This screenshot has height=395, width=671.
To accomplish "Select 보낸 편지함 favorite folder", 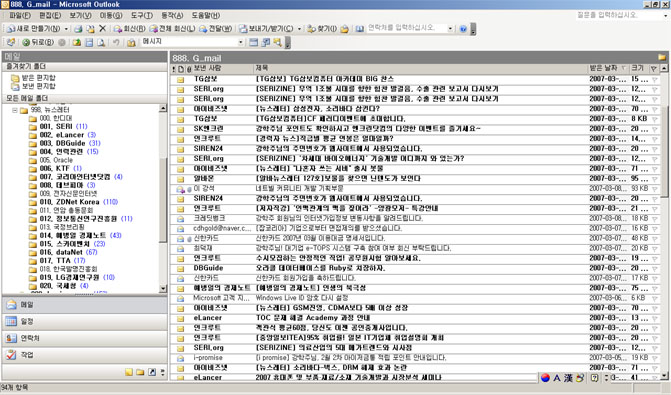I will pyautogui.click(x=39, y=86).
